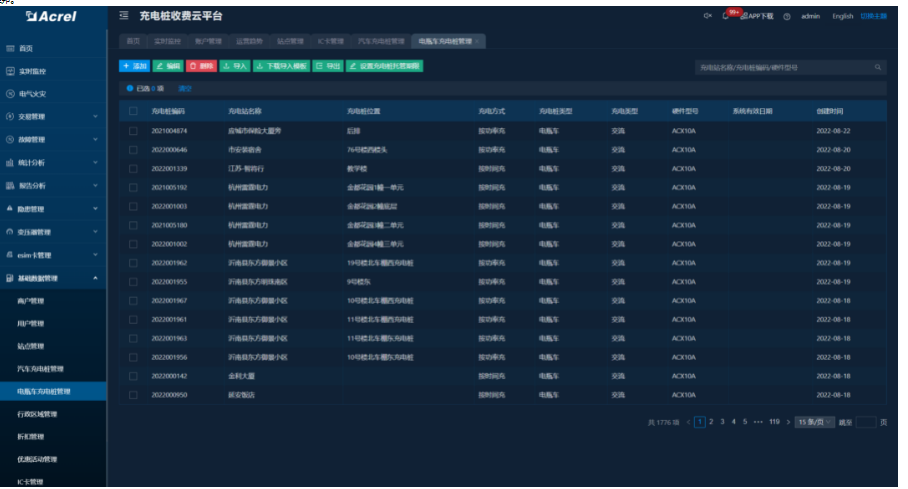Click the blue 添加 add button
The width and height of the screenshot is (908, 489).
[134, 66]
